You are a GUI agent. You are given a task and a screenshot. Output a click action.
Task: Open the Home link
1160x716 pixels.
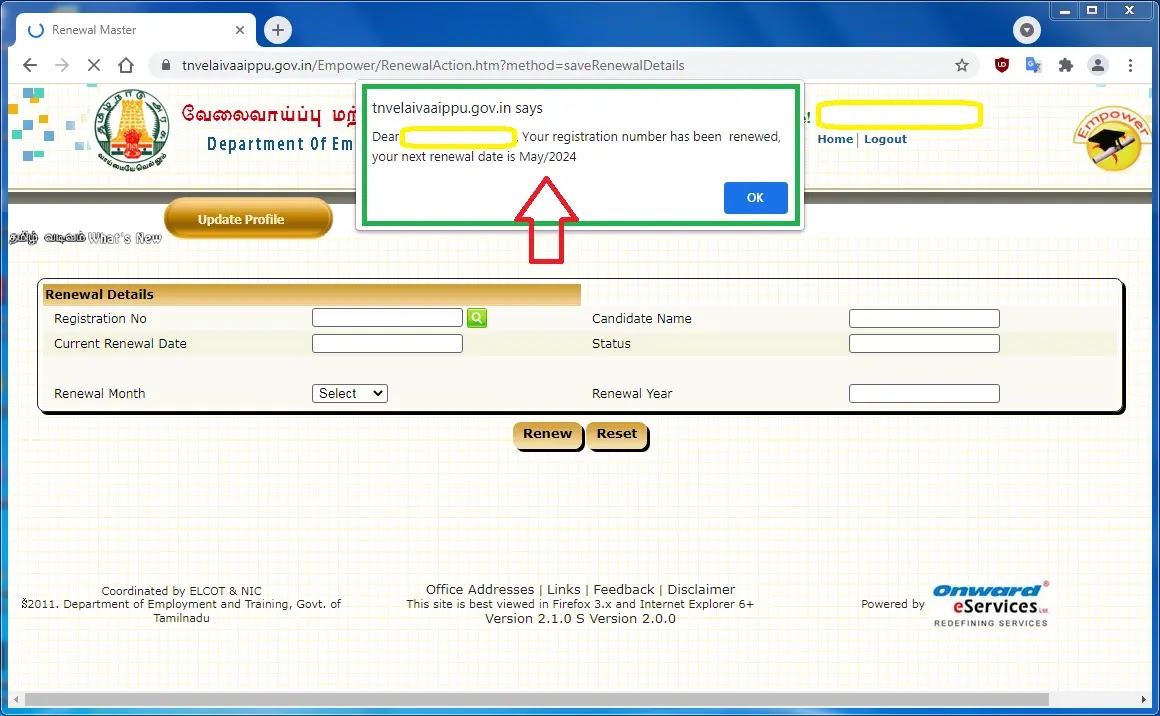click(x=835, y=139)
